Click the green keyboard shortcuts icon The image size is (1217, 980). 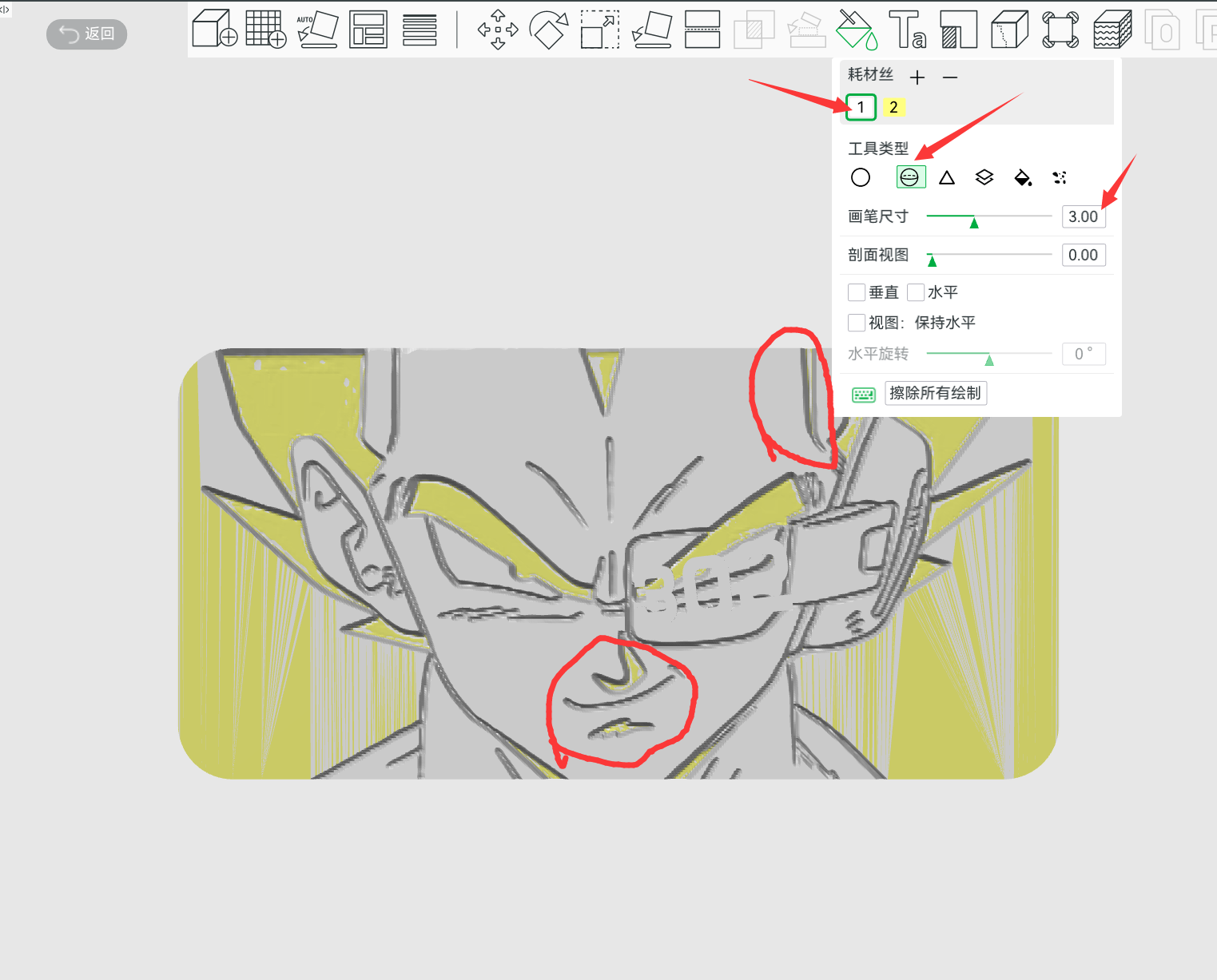tap(864, 395)
